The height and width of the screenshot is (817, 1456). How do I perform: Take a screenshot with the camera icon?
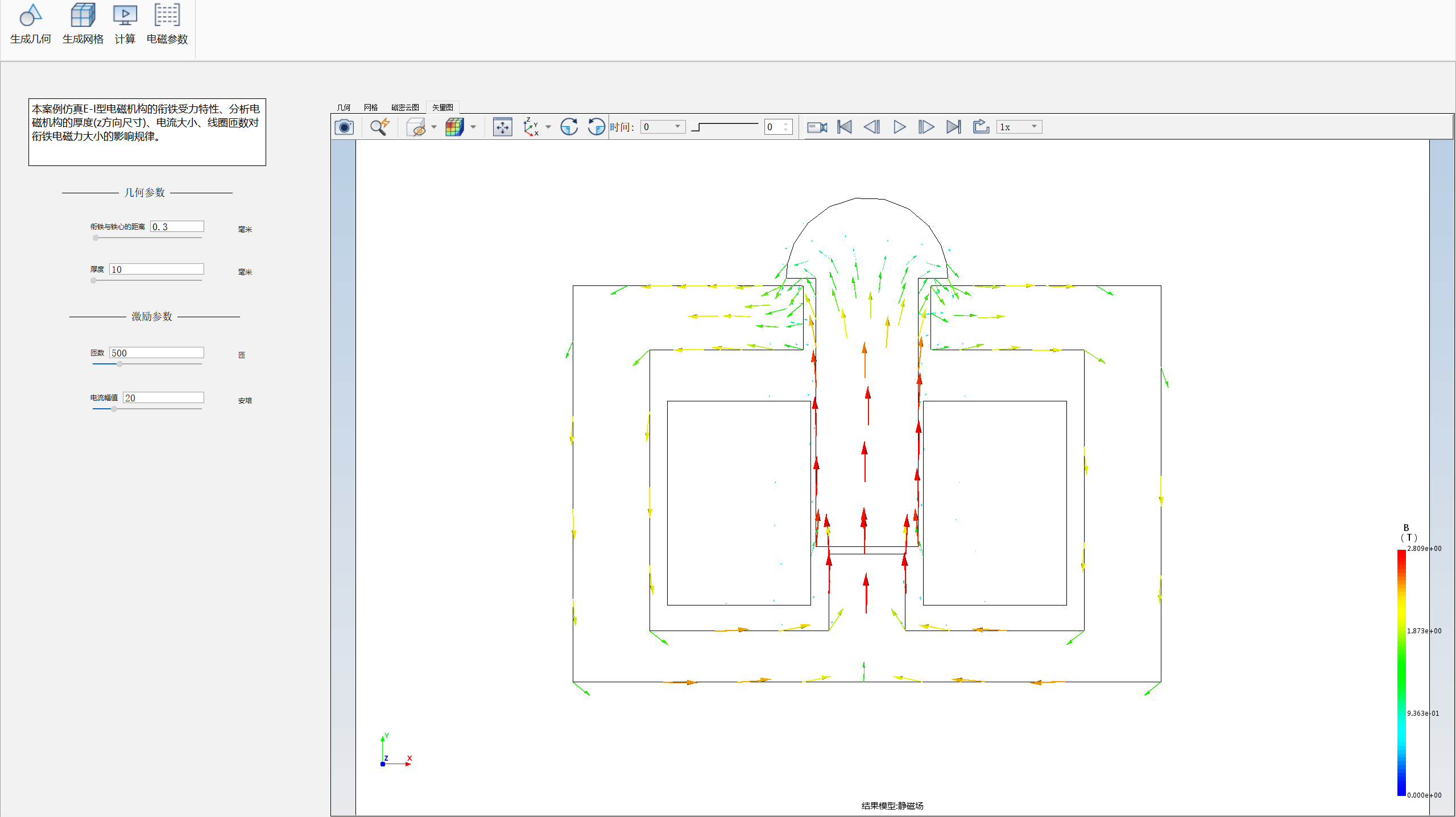[x=344, y=127]
